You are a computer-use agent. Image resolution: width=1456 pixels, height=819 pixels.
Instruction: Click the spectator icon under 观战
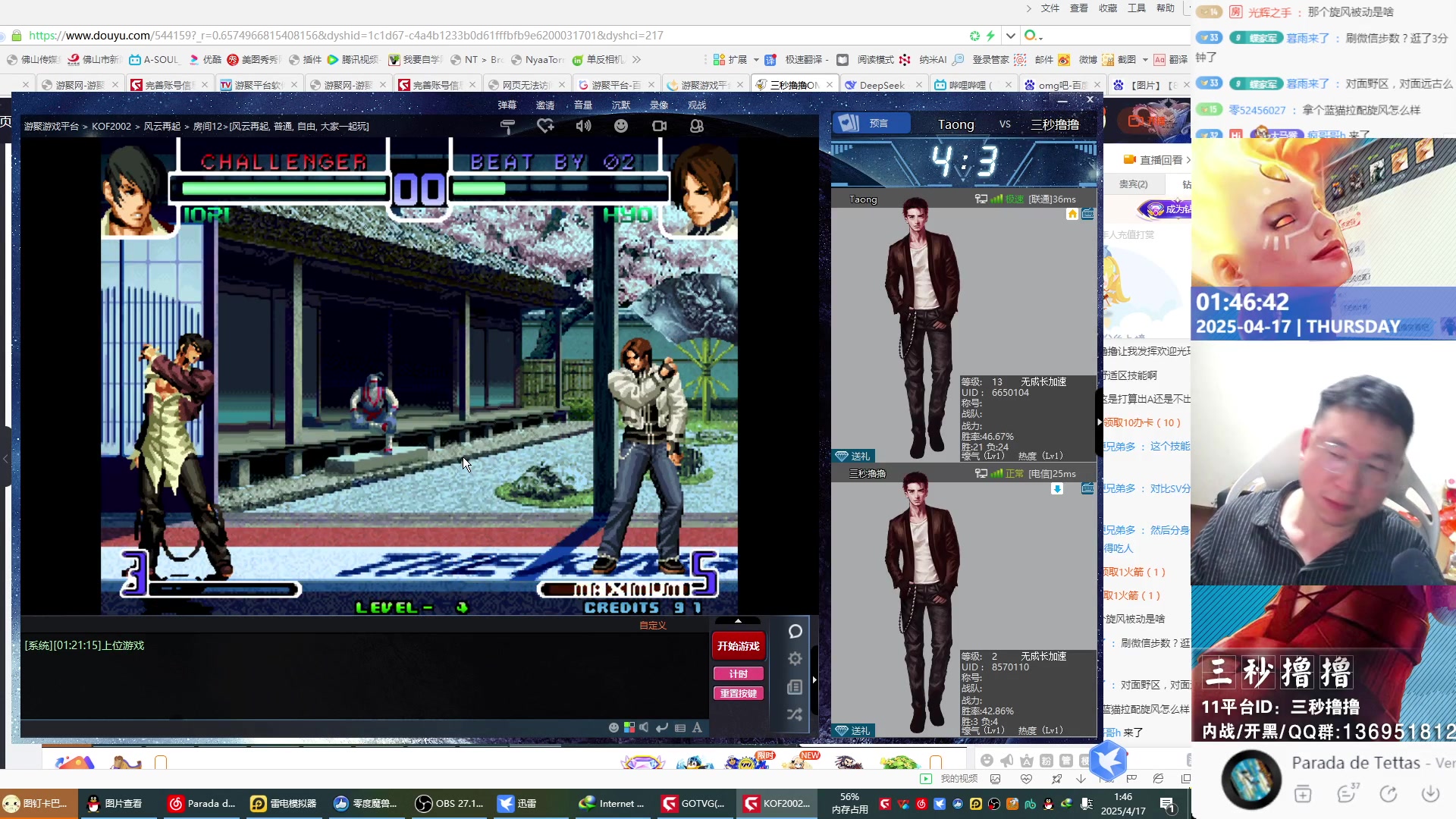pos(697,126)
